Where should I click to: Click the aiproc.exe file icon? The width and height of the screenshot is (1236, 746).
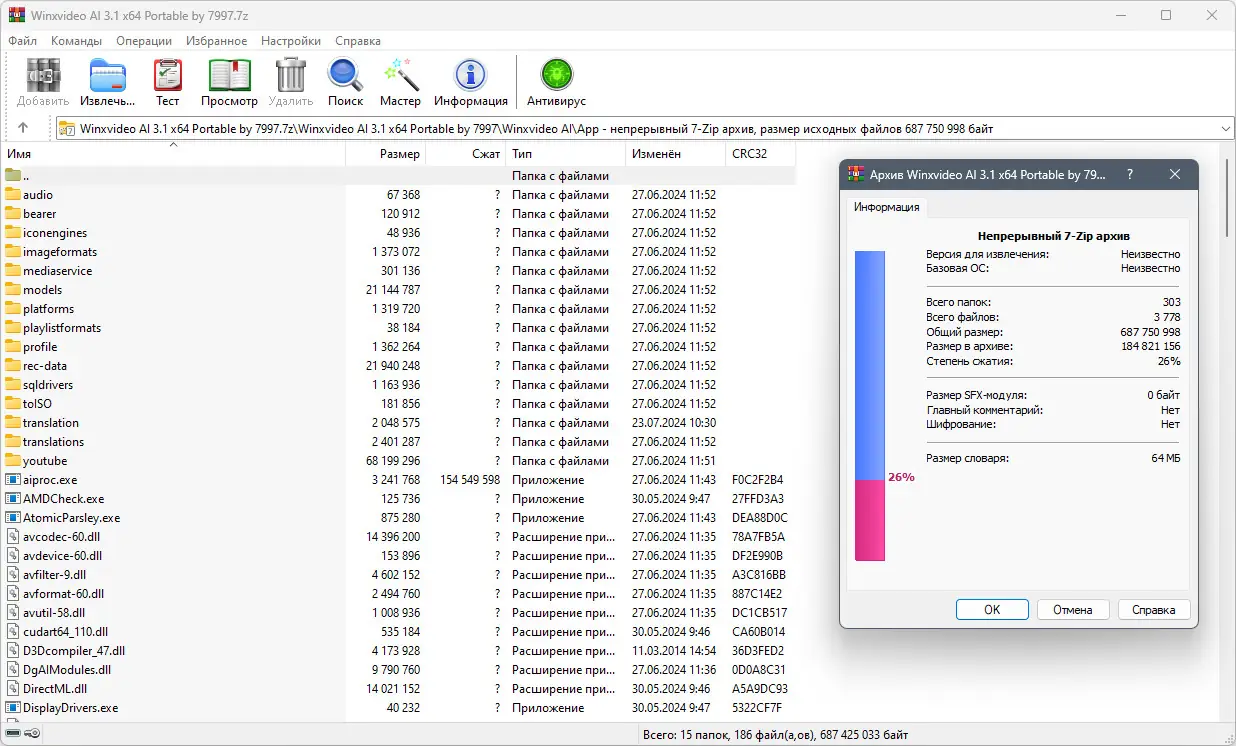(x=13, y=480)
